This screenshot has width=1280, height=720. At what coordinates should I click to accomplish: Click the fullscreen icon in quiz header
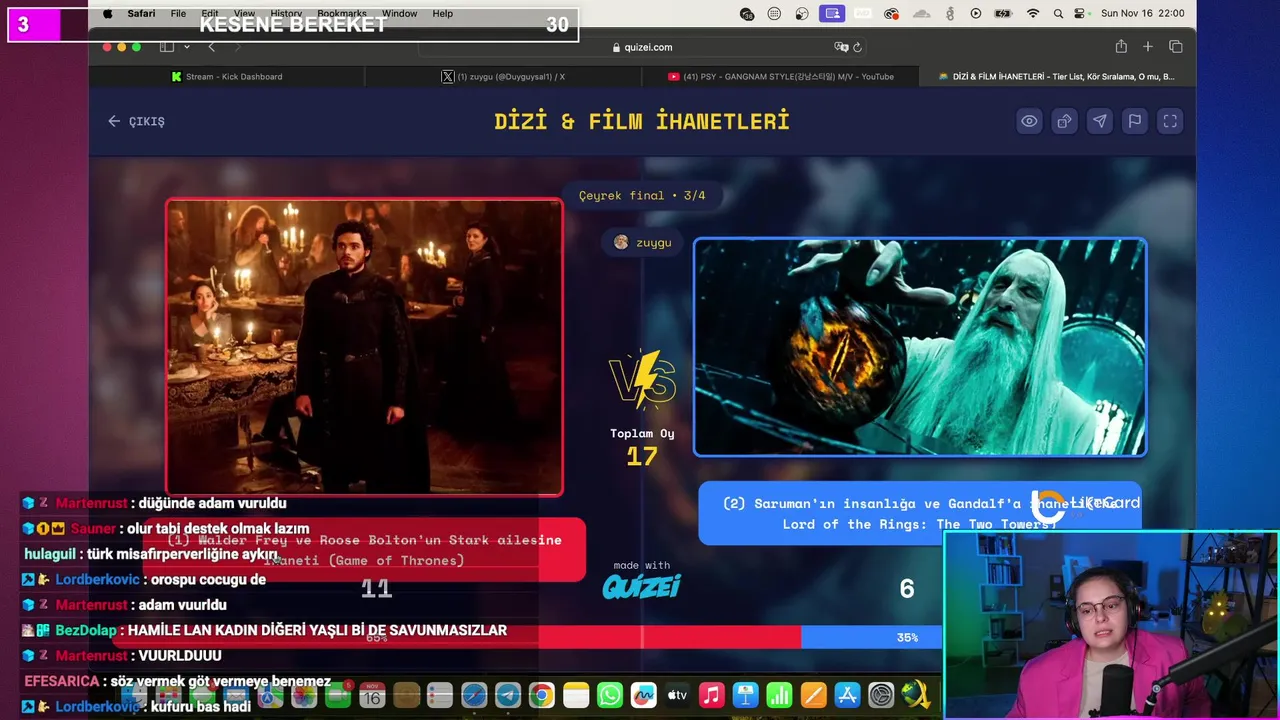[1170, 121]
